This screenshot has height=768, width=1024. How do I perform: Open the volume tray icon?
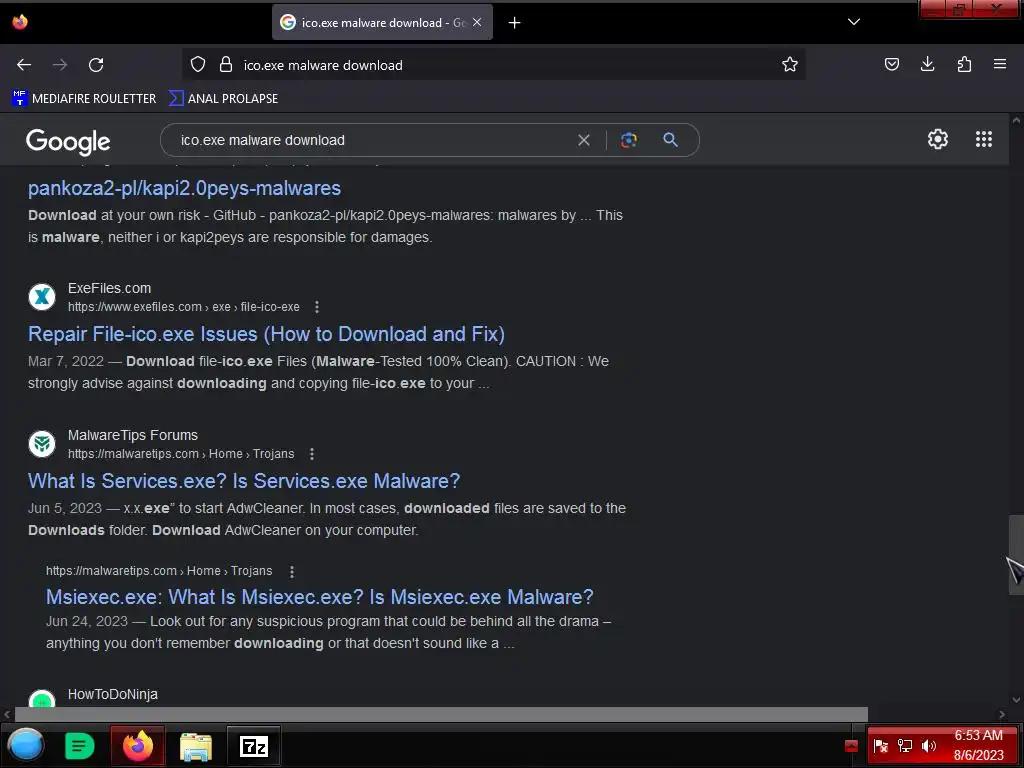(x=928, y=746)
